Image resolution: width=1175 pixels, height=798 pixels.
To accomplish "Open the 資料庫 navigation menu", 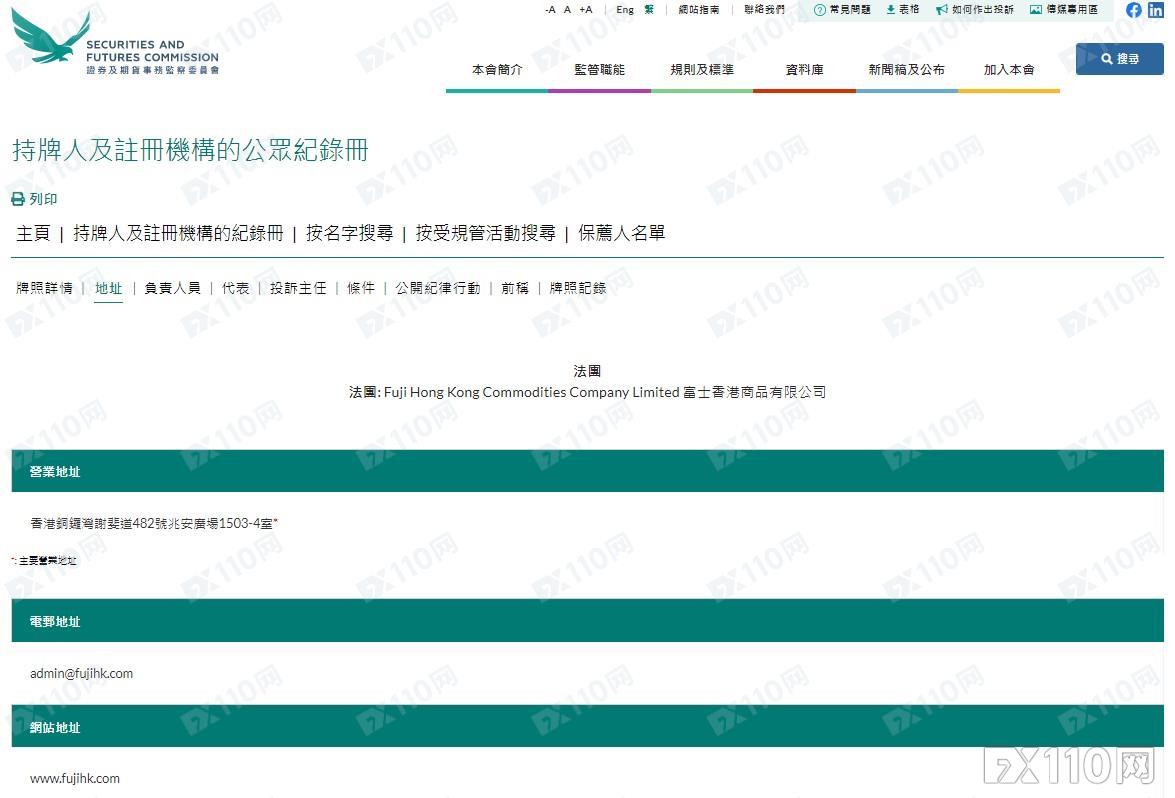I will click(x=805, y=69).
